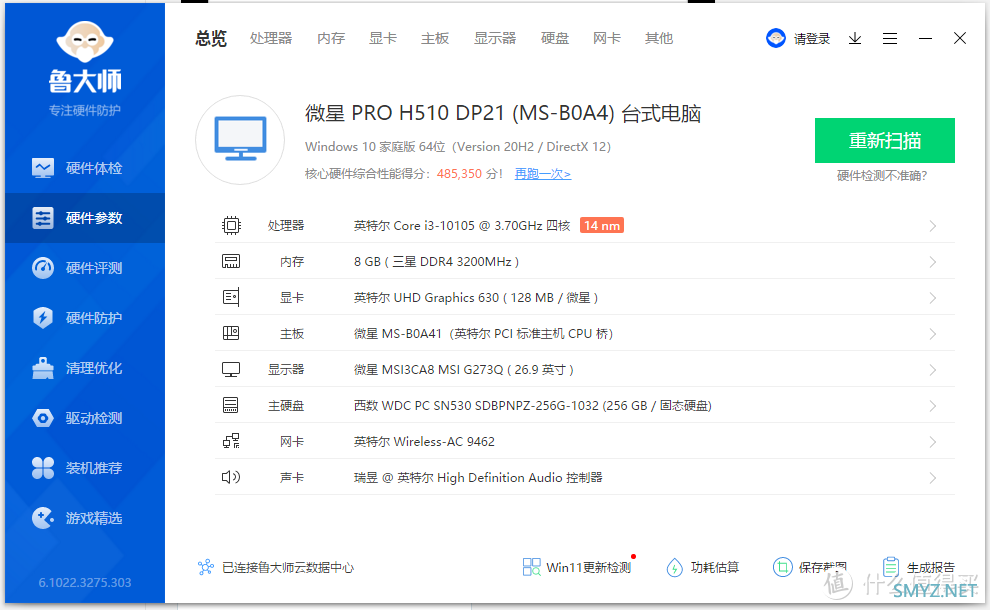Click 8 GB 三星 DDR4 memory text
The image size is (990, 610).
[x=436, y=261]
